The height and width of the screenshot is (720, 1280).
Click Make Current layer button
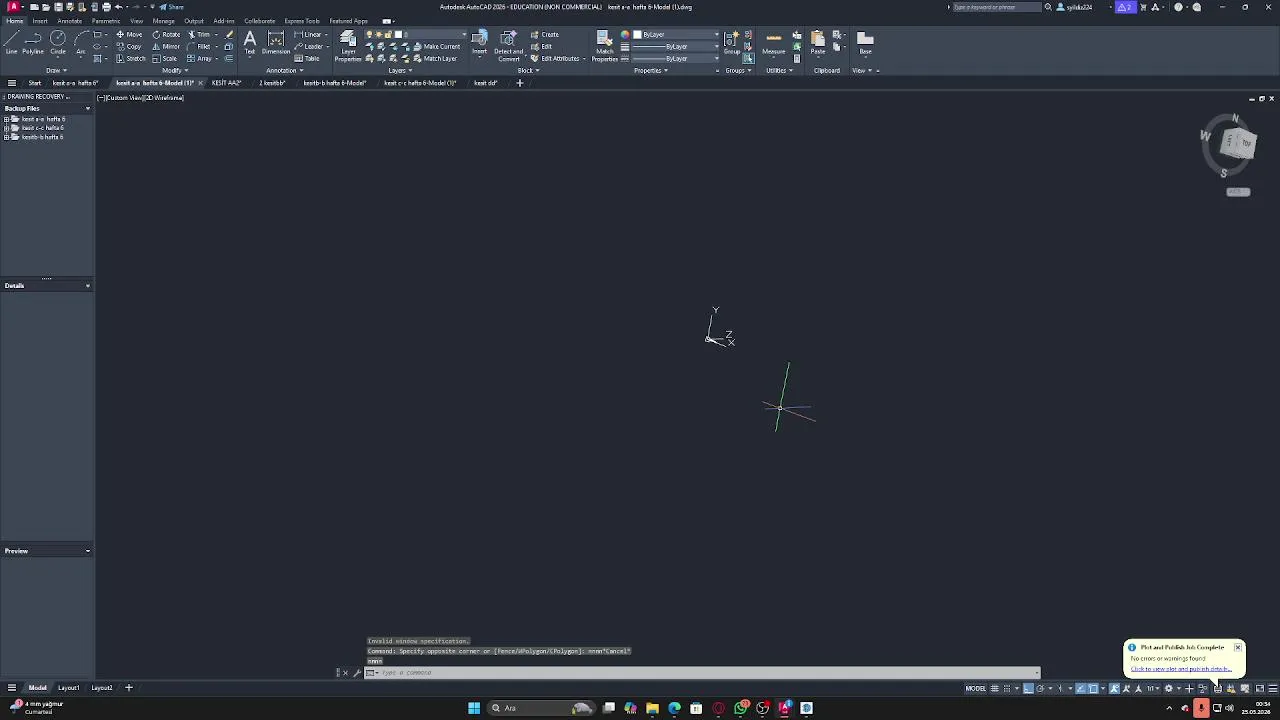(436, 46)
